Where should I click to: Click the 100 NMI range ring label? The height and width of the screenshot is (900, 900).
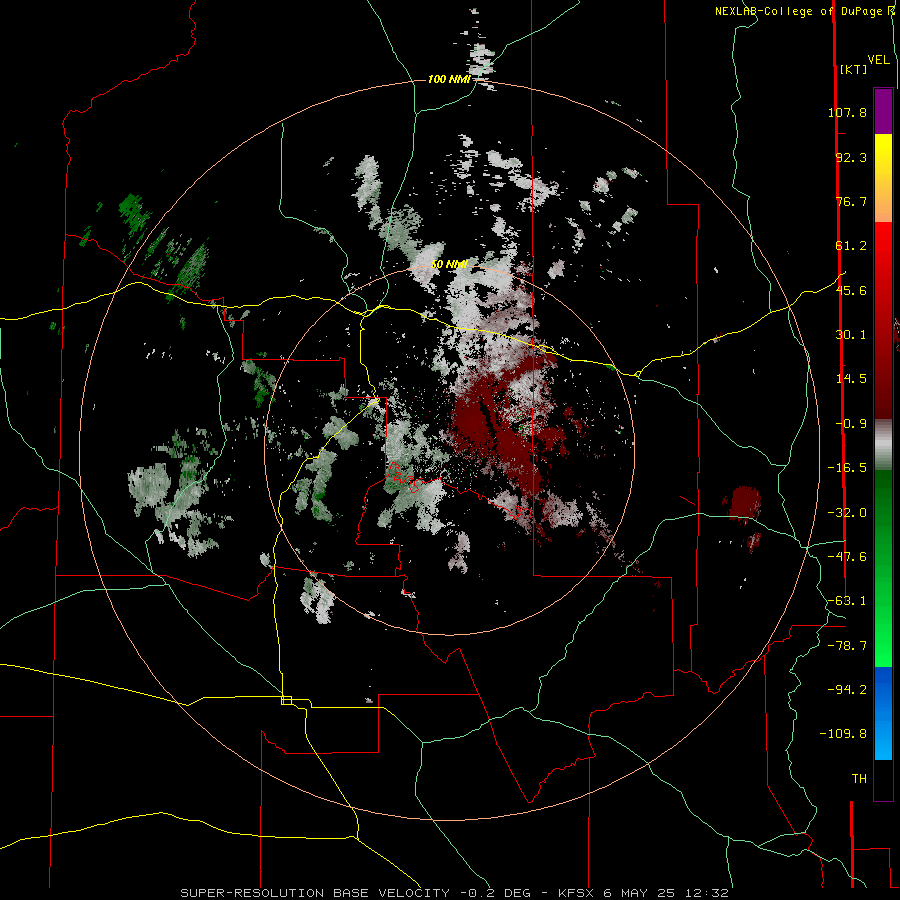click(x=449, y=79)
